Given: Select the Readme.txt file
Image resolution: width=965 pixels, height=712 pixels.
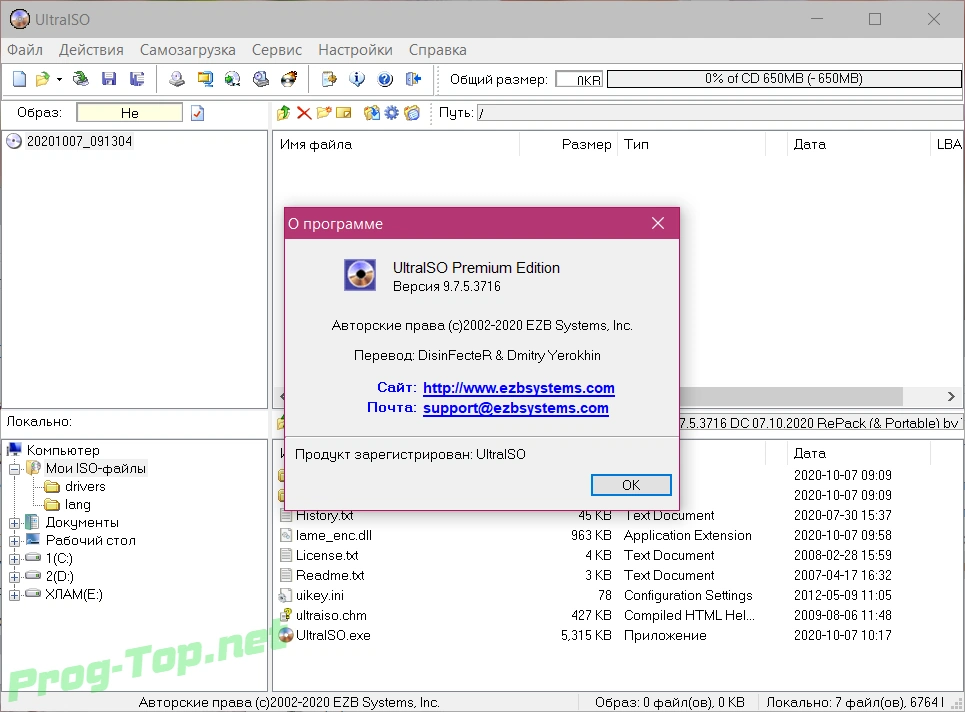Looking at the screenshot, I should click(330, 575).
